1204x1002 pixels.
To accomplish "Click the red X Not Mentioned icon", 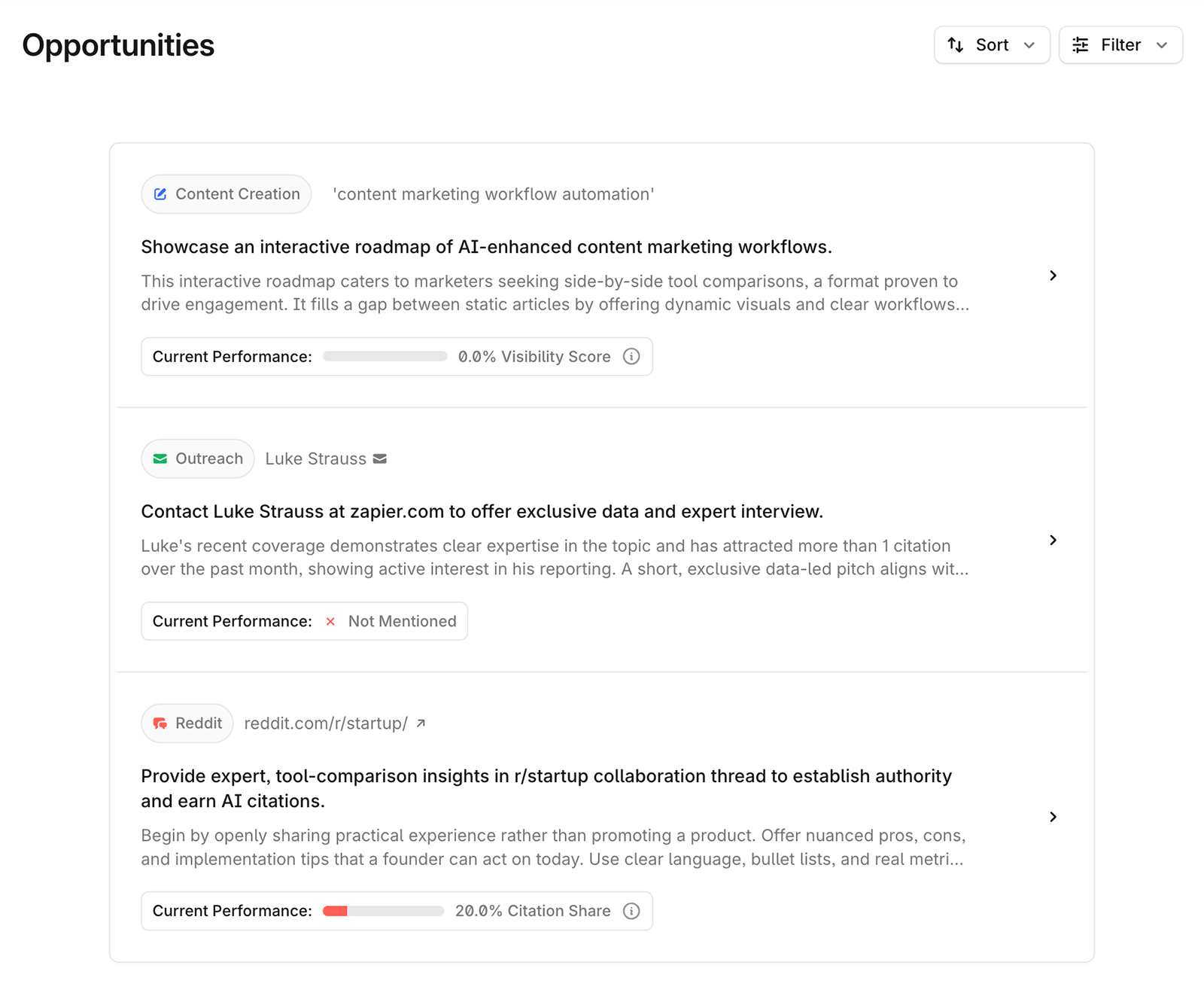I will (330, 621).
